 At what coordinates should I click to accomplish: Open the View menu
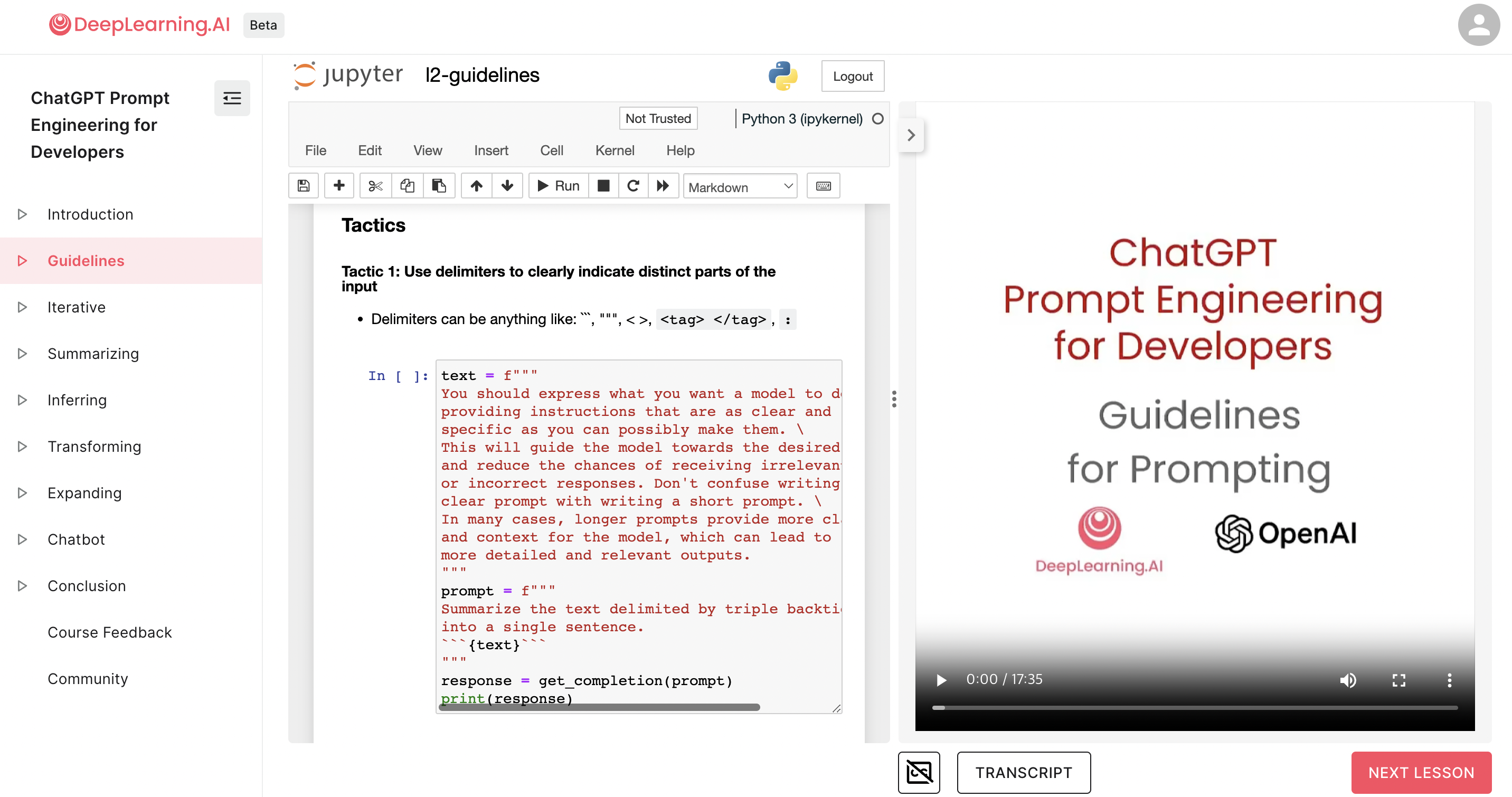click(427, 150)
